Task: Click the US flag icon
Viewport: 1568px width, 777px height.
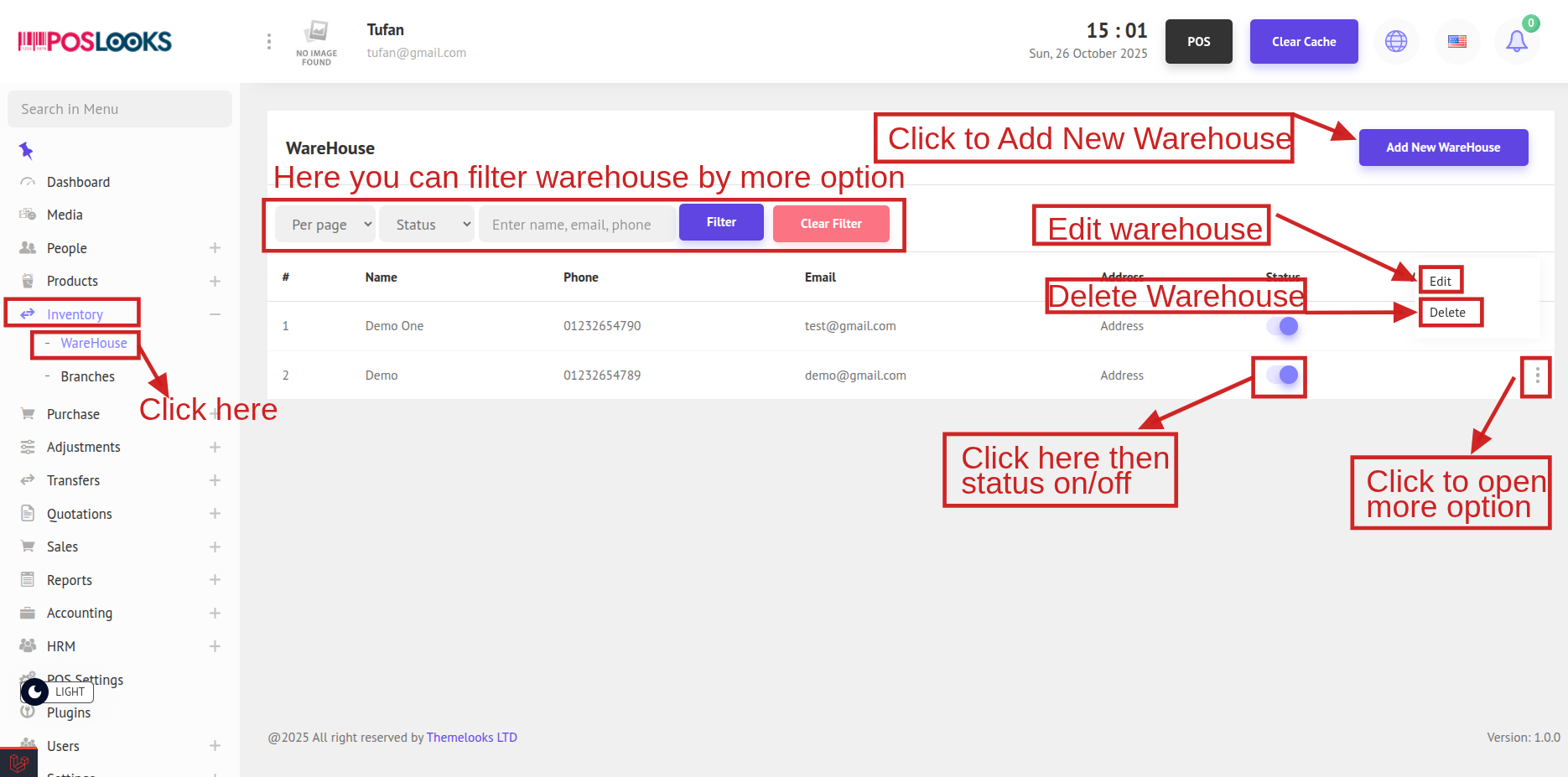Action: click(1457, 41)
